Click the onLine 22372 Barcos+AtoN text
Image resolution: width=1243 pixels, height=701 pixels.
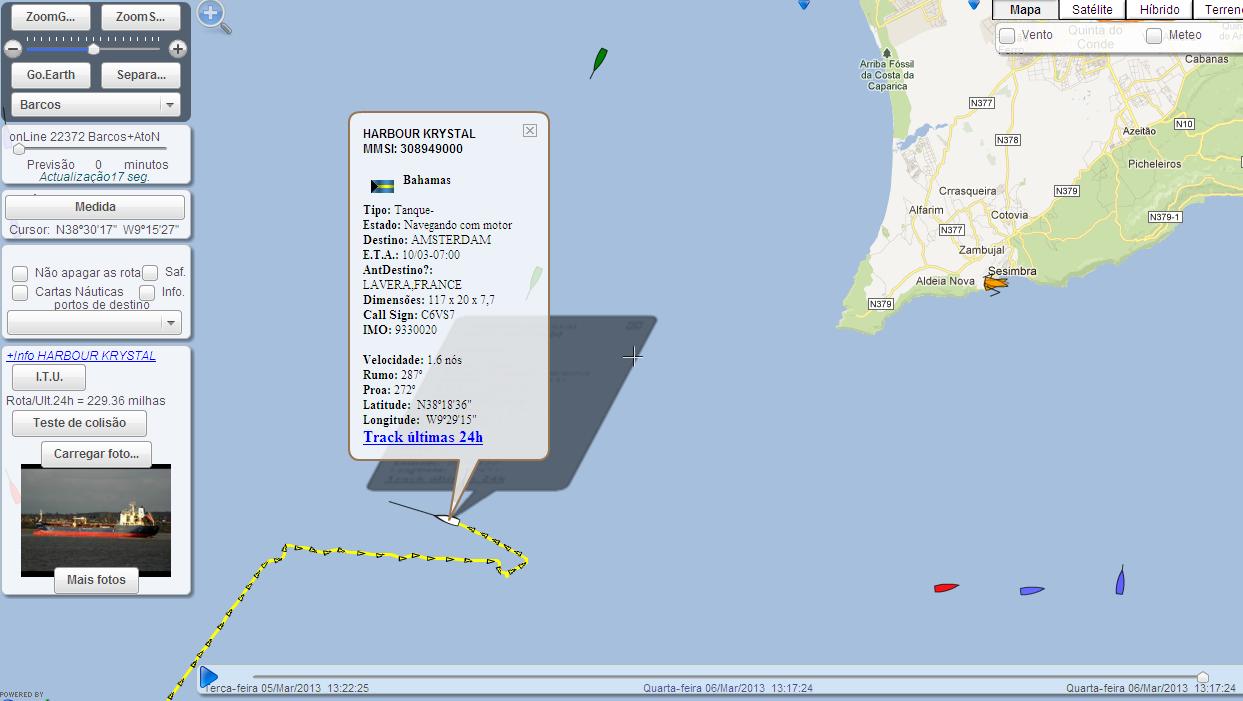tap(84, 136)
